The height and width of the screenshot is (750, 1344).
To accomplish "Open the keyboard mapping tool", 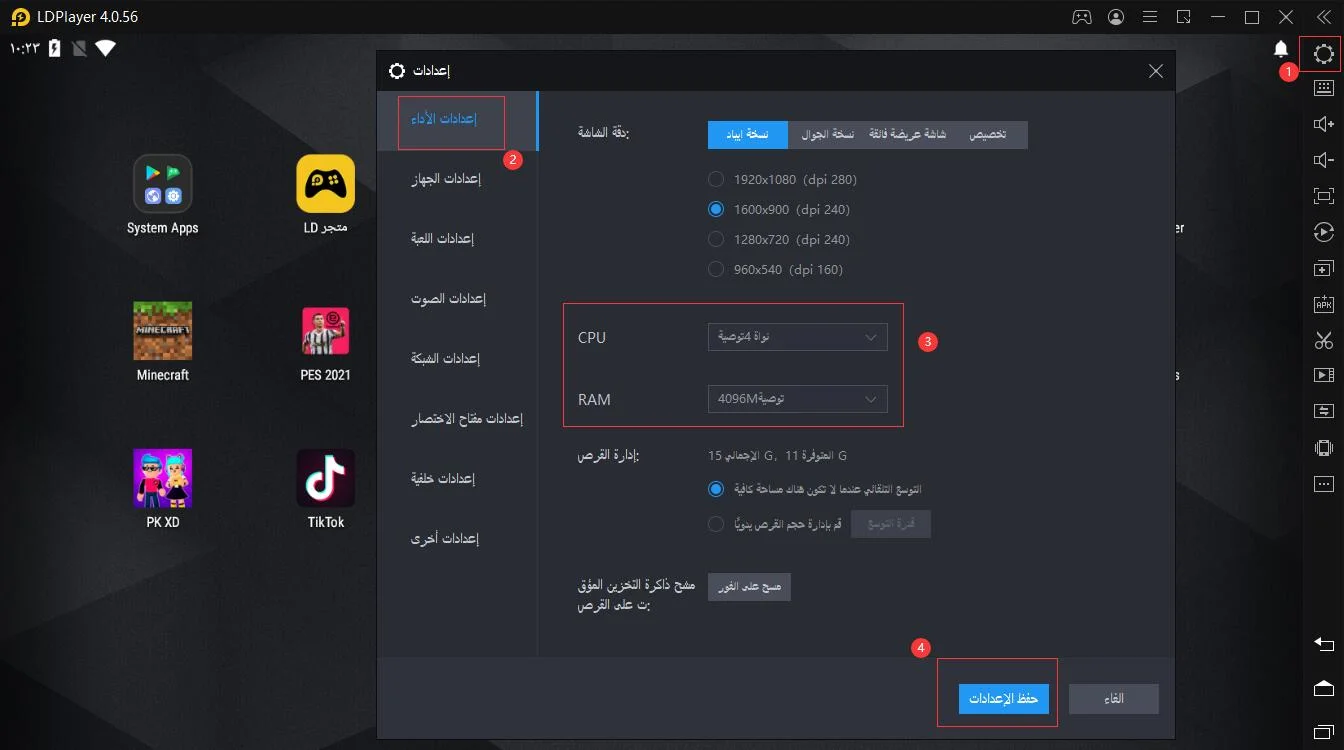I will (x=1323, y=88).
